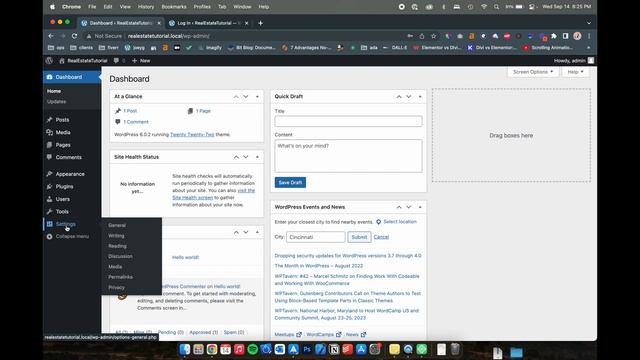Open the 1 Comment link
This screenshot has width=640, height=360.
click(136, 122)
